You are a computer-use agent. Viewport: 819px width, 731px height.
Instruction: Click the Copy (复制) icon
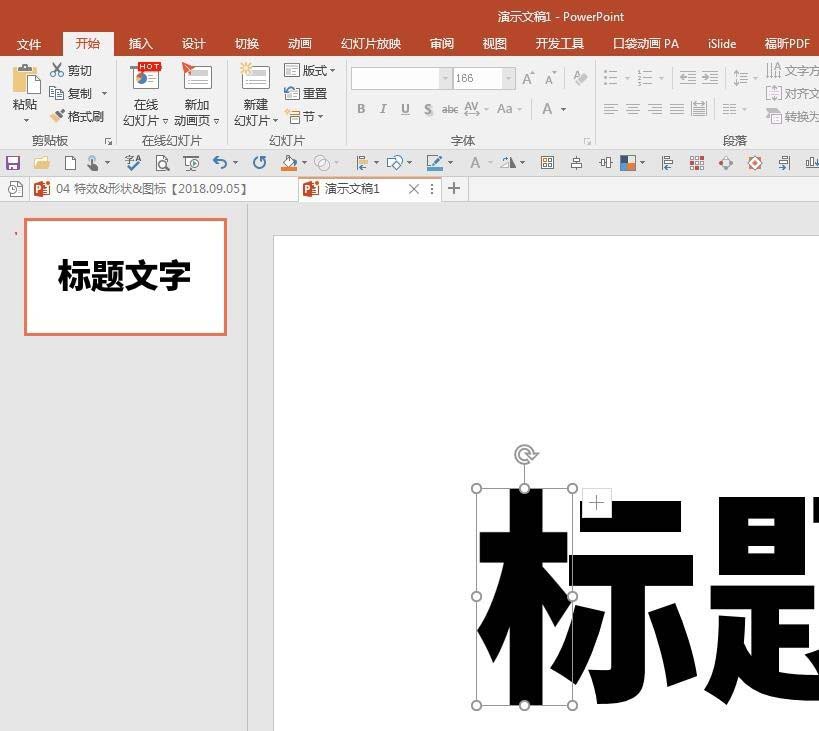[56, 93]
